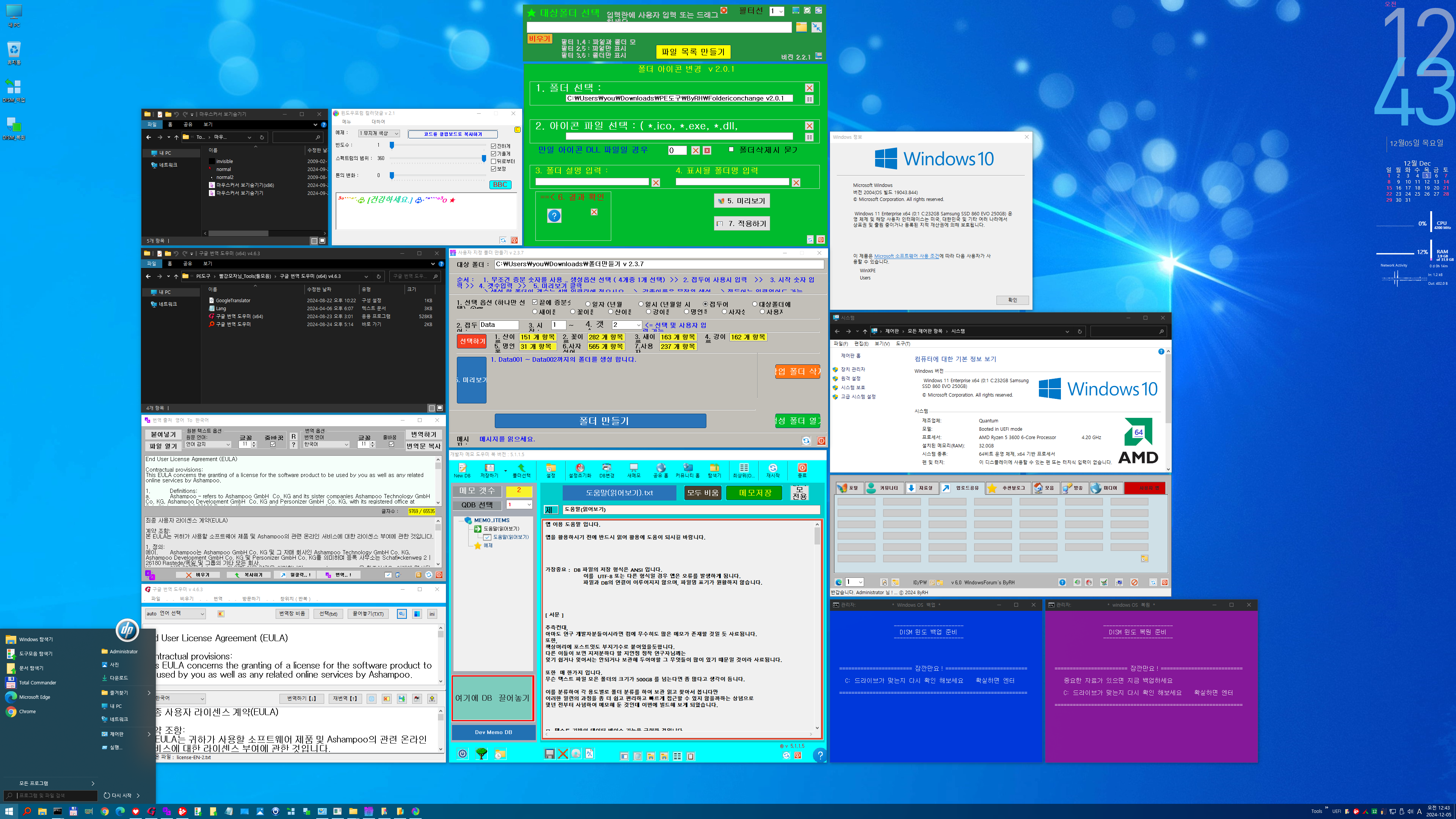Click the 파일 목록 만들기 button

pyautogui.click(x=693, y=52)
